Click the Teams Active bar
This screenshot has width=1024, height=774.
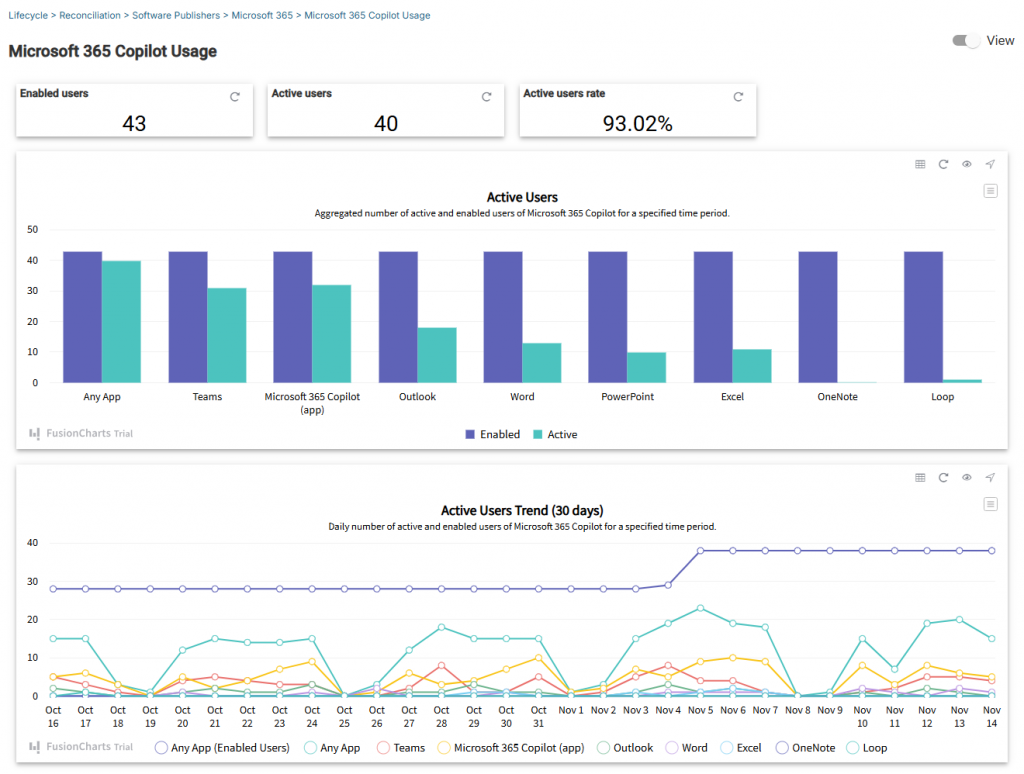coord(227,335)
